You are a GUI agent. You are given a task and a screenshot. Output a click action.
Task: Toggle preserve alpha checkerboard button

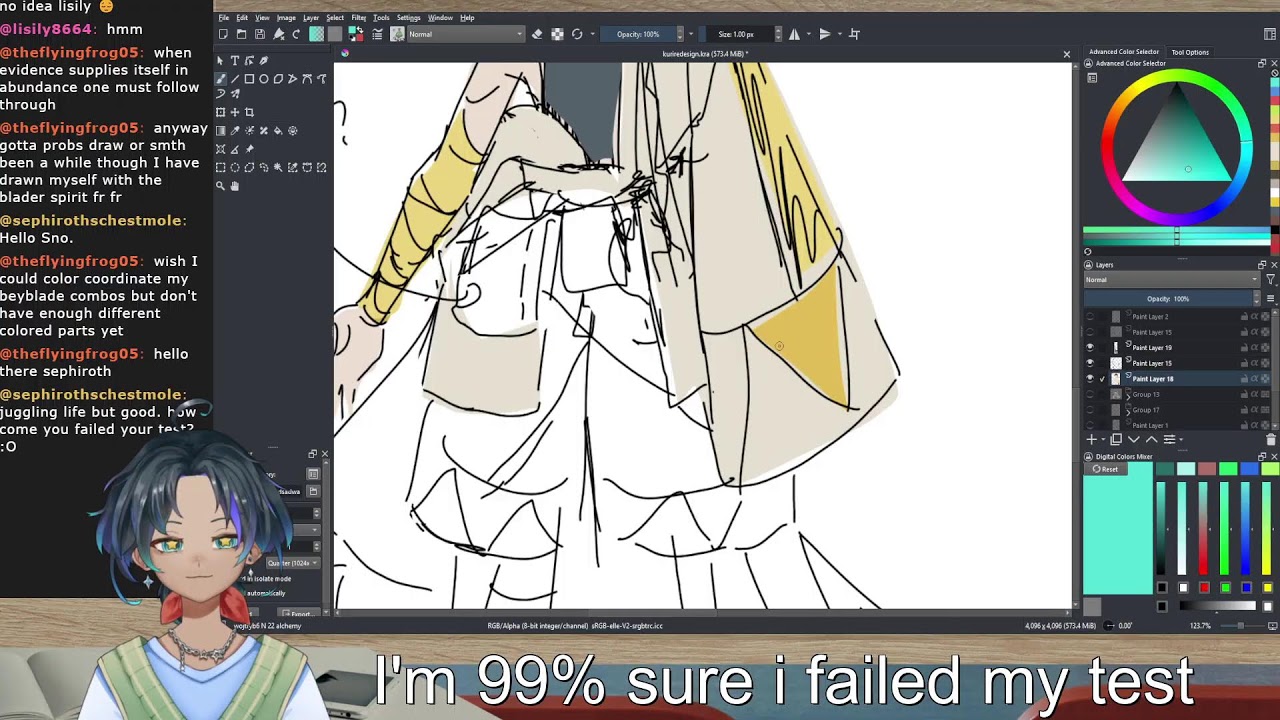tap(557, 34)
